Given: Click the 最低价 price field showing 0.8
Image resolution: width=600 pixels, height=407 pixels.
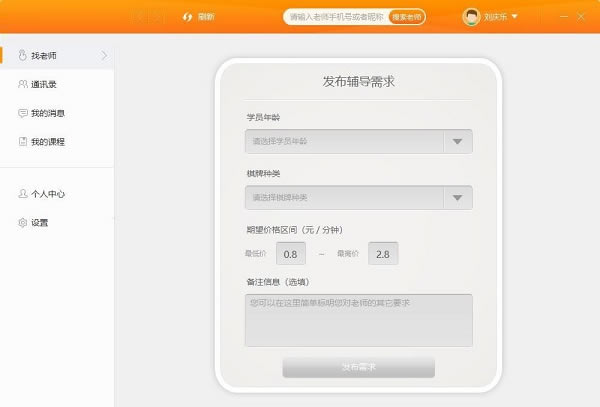Looking at the screenshot, I should click(x=290, y=254).
